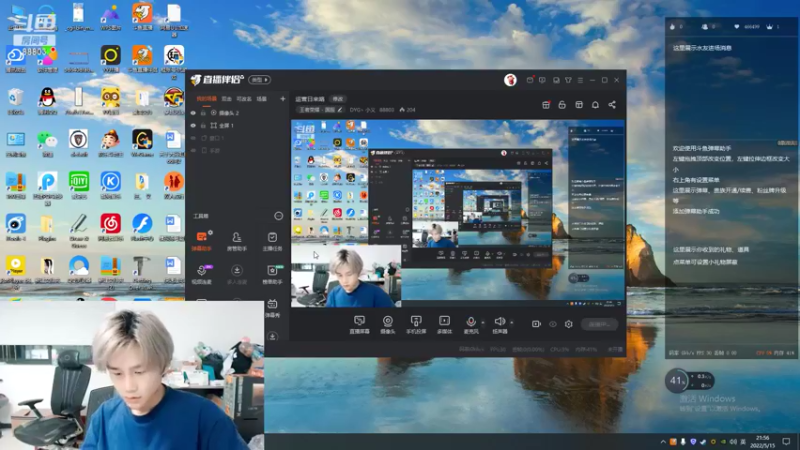Viewport: 800px width, 450px height.
Task: Click the funnel-shaped icon in the title bar
Action: point(568,80)
